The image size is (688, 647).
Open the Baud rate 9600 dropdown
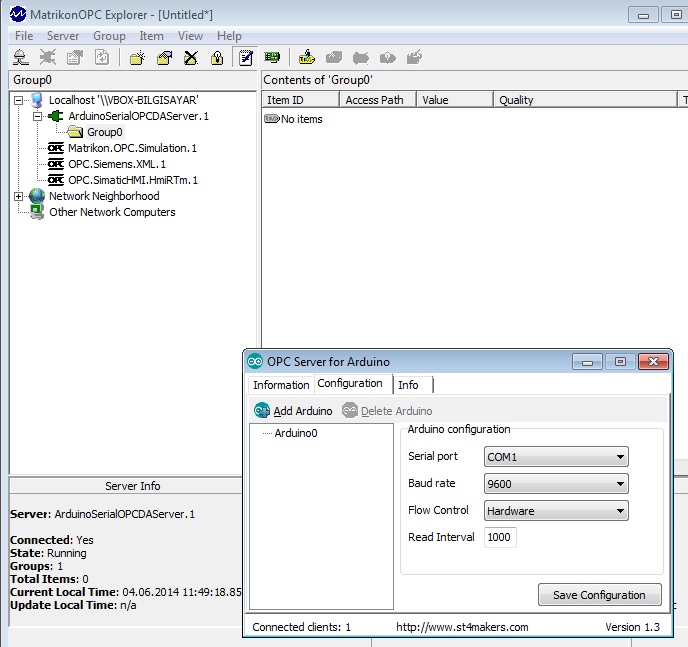pos(556,484)
